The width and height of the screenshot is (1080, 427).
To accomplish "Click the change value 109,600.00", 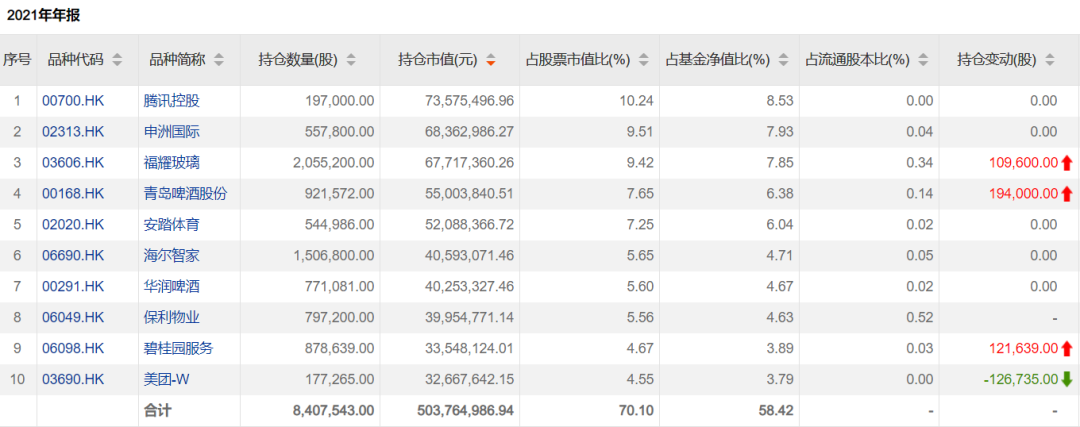I will pyautogui.click(x=1023, y=163).
